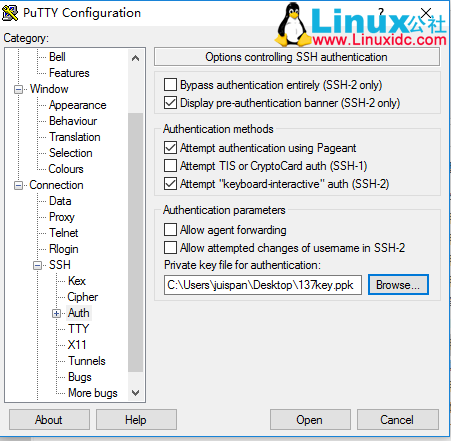Open the TTY category
Image resolution: width=451 pixels, height=441 pixels.
(x=78, y=329)
